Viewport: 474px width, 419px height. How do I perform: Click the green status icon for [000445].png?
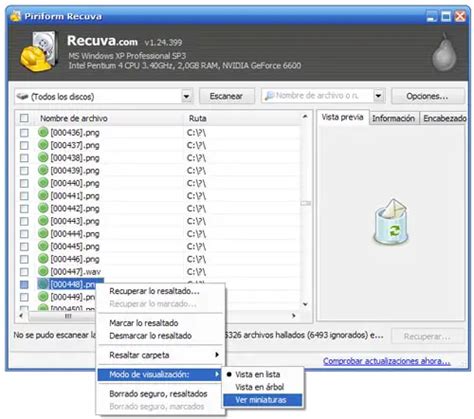point(43,246)
